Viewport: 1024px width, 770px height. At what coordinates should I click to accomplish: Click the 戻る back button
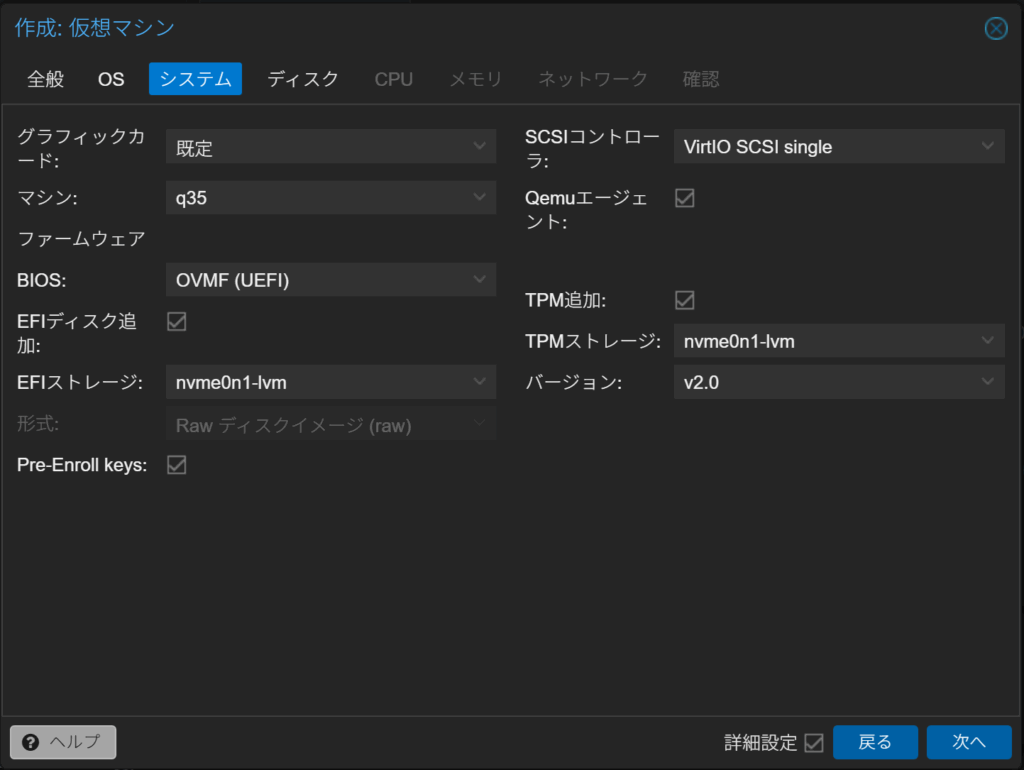click(875, 742)
